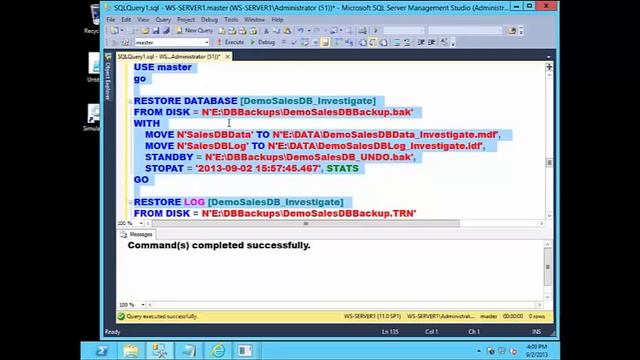Toggle Include Client Statistics icon
The width and height of the screenshot is (640, 360).
point(349,42)
